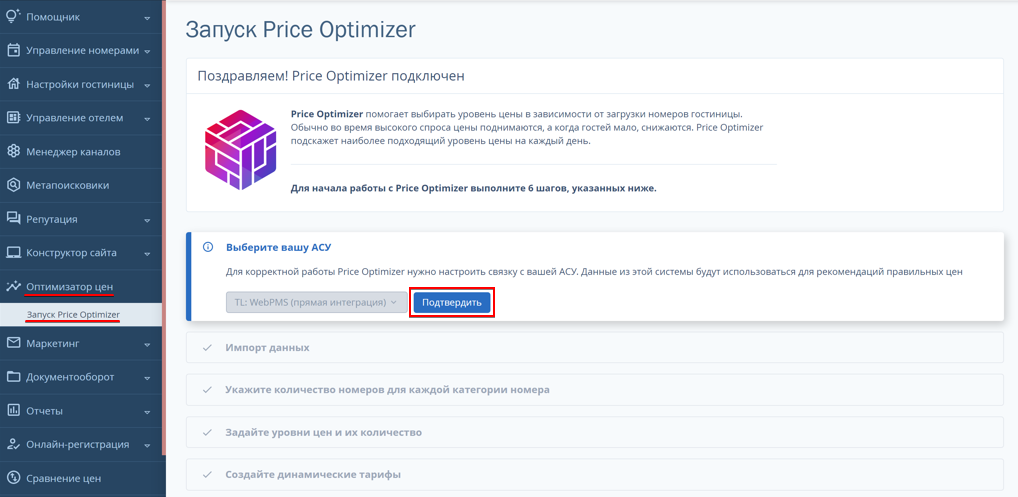The width and height of the screenshot is (1018, 497).
Task: Click the Price Optimizer cube logo
Action: click(240, 149)
